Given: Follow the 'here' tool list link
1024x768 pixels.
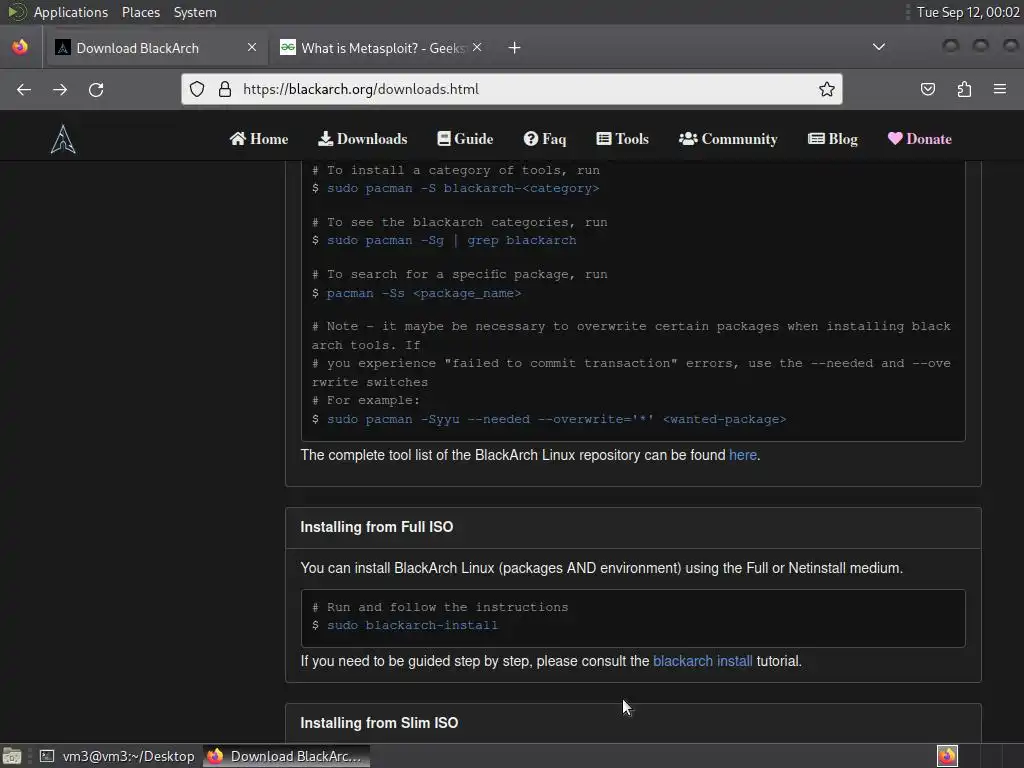Looking at the screenshot, I should (x=743, y=455).
